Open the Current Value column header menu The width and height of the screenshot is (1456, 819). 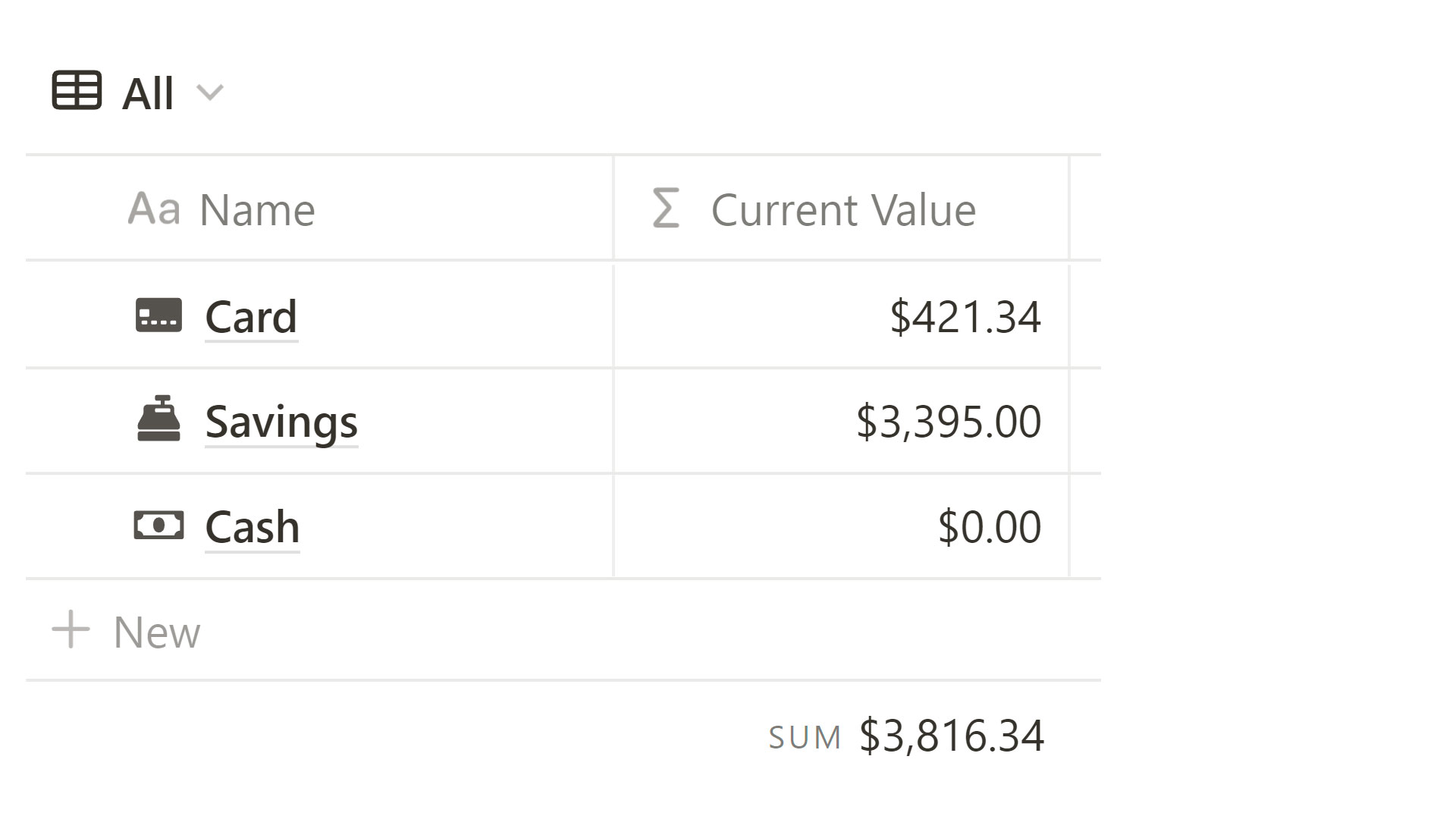coord(843,210)
